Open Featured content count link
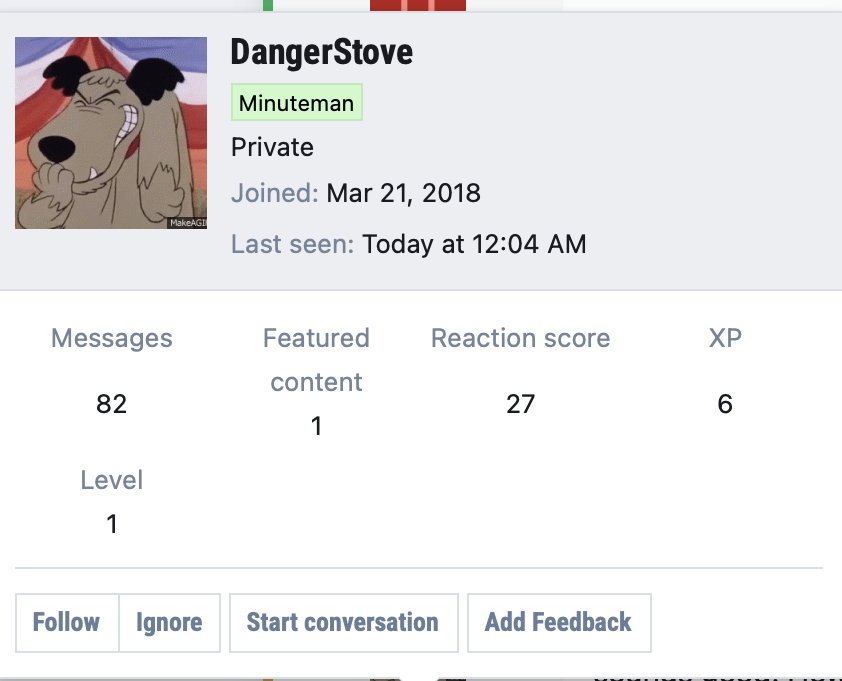 (x=316, y=426)
